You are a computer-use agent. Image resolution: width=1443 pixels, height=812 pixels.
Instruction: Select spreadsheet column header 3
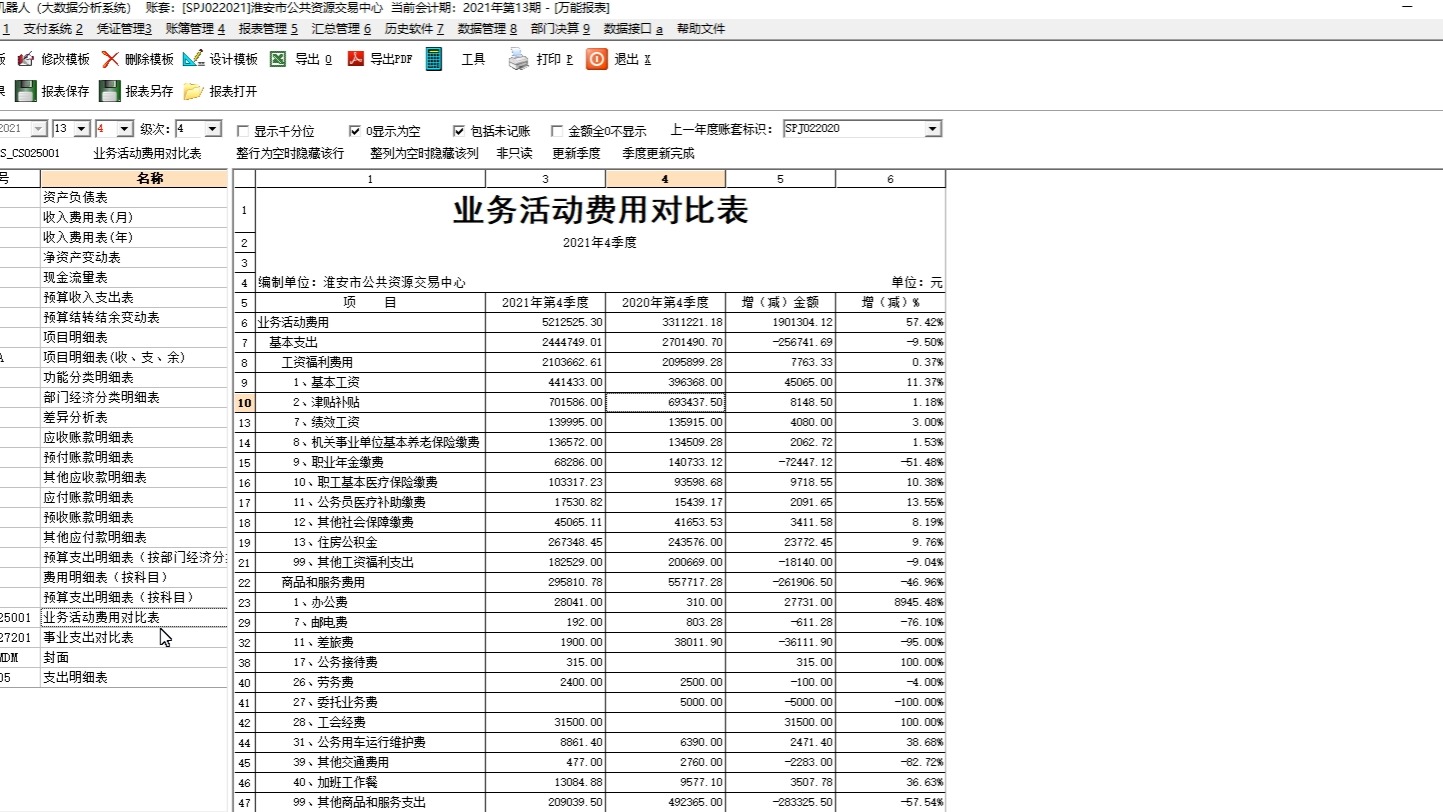coord(545,179)
